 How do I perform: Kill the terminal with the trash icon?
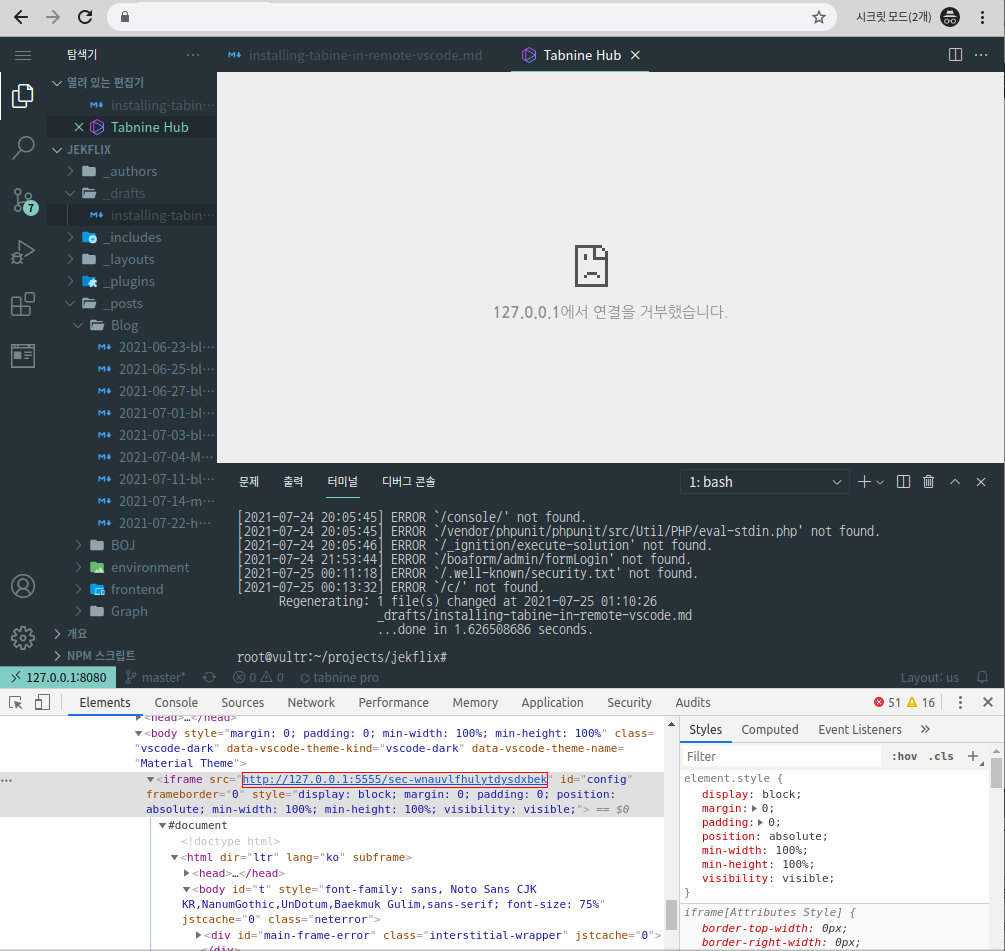[x=928, y=481]
